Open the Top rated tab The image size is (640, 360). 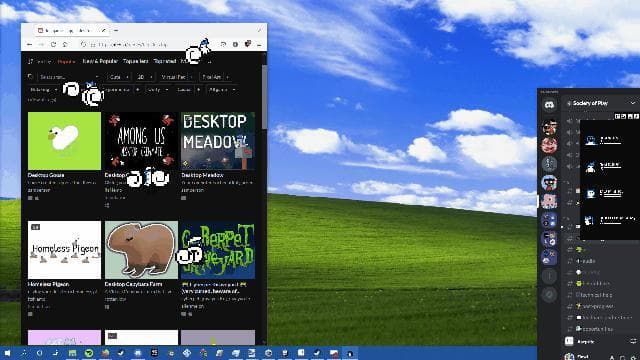165,61
